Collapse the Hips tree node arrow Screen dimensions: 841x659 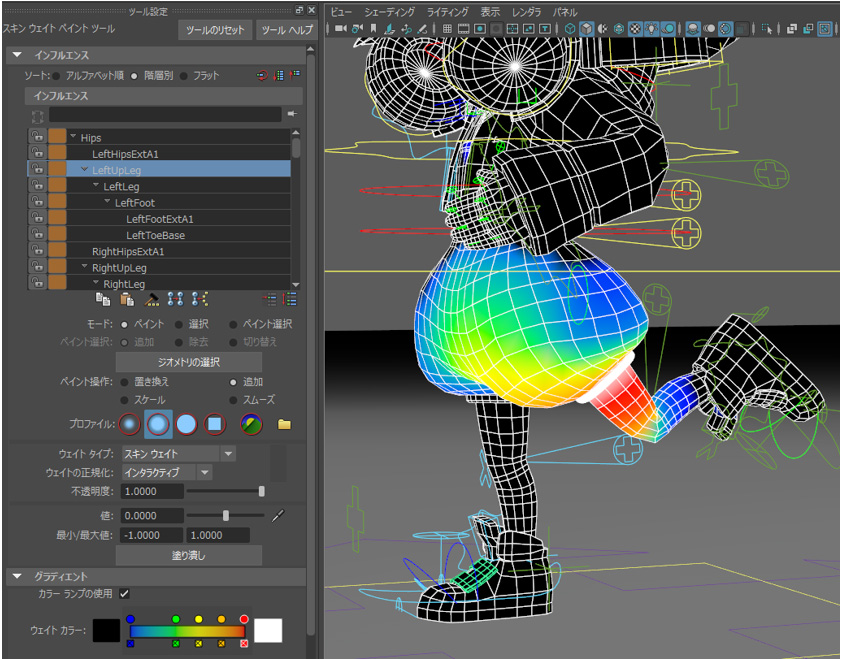[x=73, y=136]
